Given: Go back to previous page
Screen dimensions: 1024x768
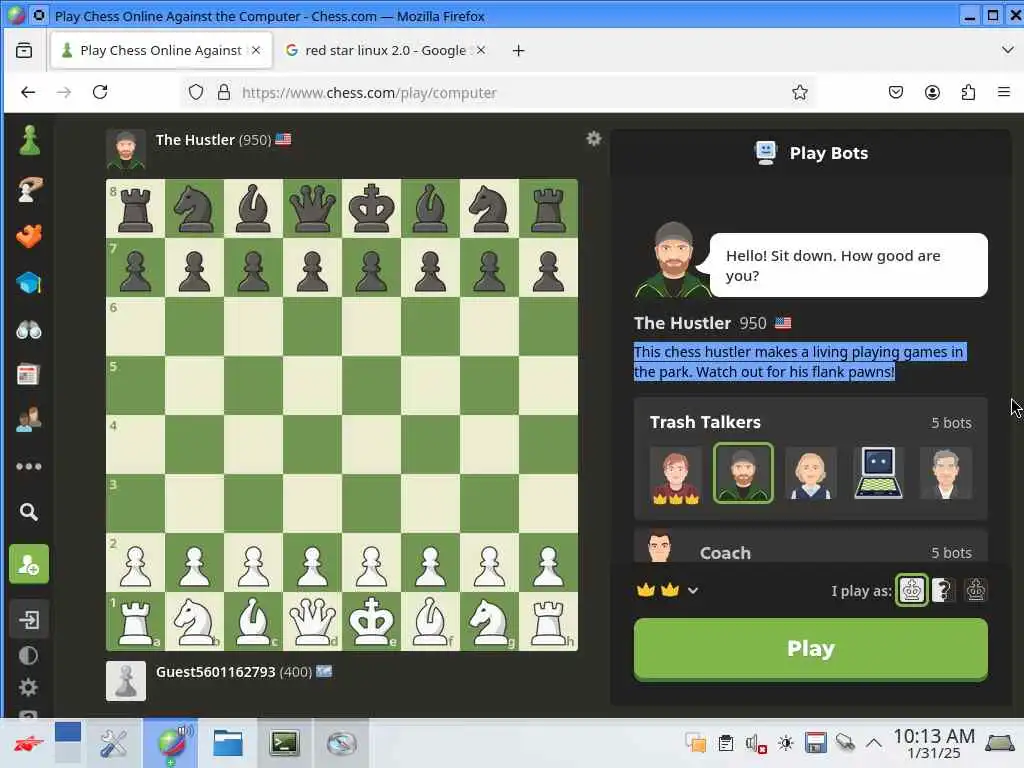Looking at the screenshot, I should click(x=28, y=93).
